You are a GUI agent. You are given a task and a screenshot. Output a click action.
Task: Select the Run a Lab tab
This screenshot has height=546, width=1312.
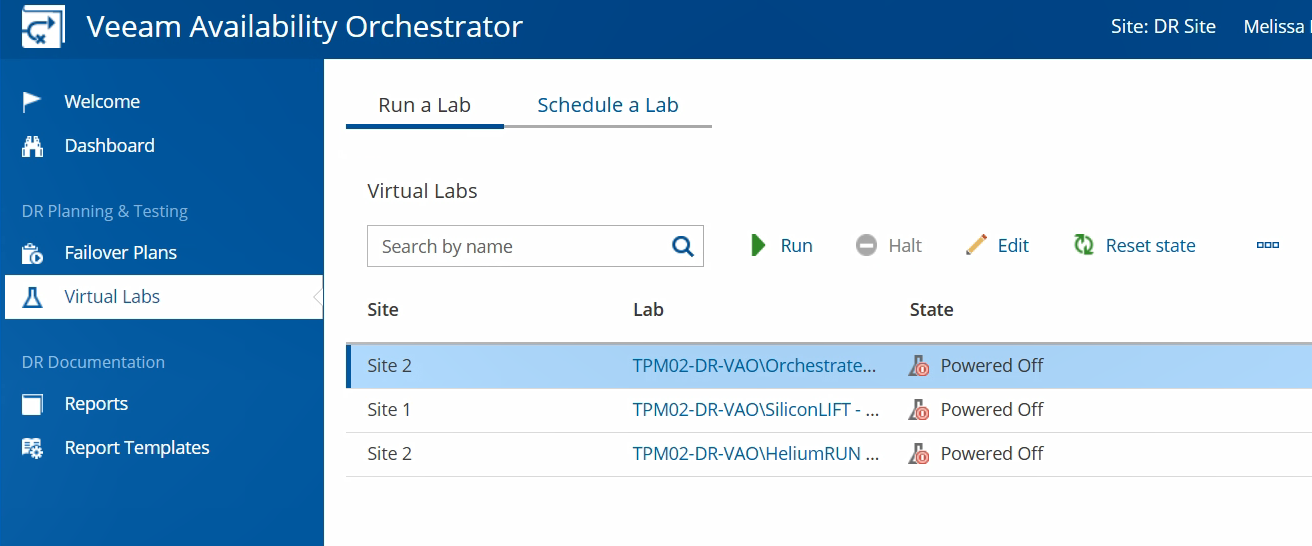point(424,105)
